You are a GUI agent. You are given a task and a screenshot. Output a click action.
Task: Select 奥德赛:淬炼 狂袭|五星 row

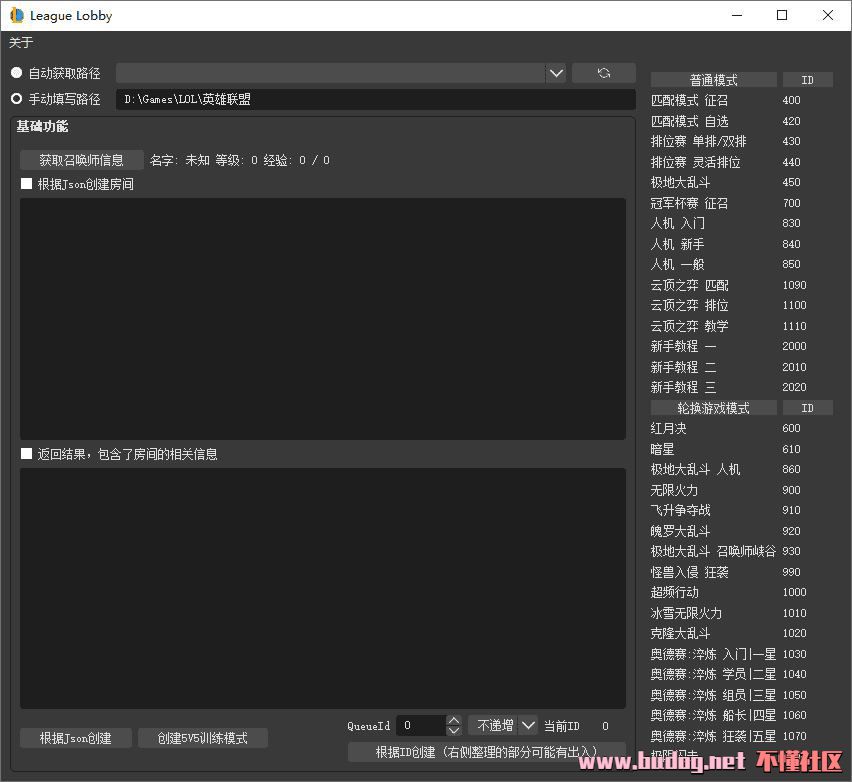[713, 736]
